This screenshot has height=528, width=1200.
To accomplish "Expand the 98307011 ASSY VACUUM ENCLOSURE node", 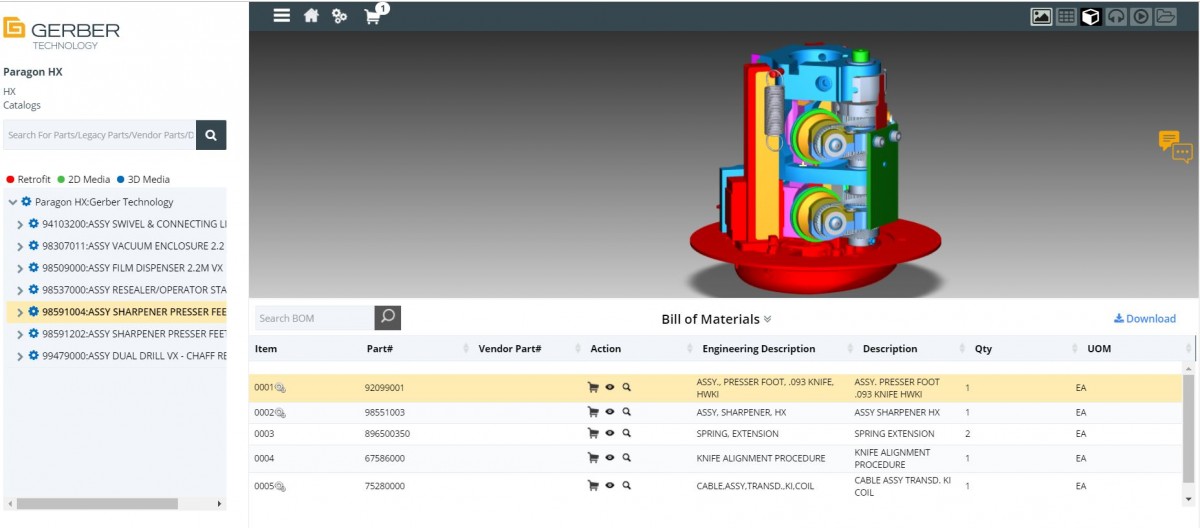I will pos(20,246).
